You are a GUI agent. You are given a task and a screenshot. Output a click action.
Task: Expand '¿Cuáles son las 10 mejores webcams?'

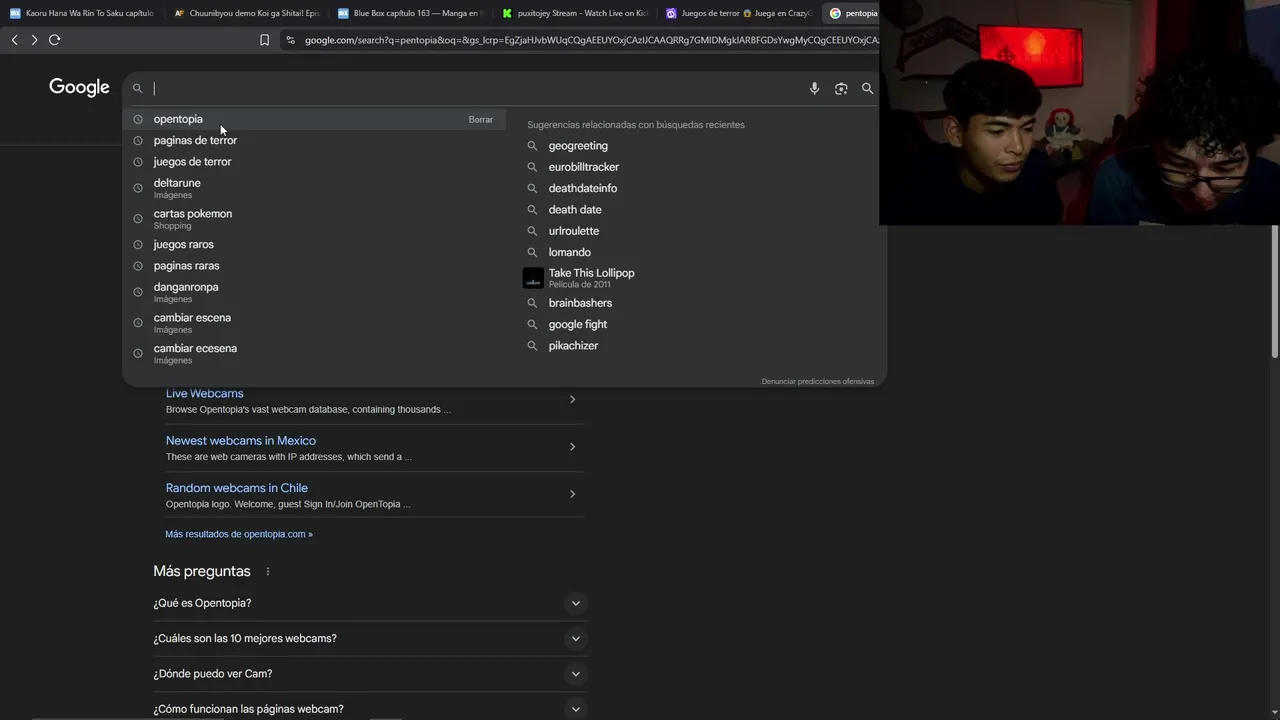coord(369,638)
